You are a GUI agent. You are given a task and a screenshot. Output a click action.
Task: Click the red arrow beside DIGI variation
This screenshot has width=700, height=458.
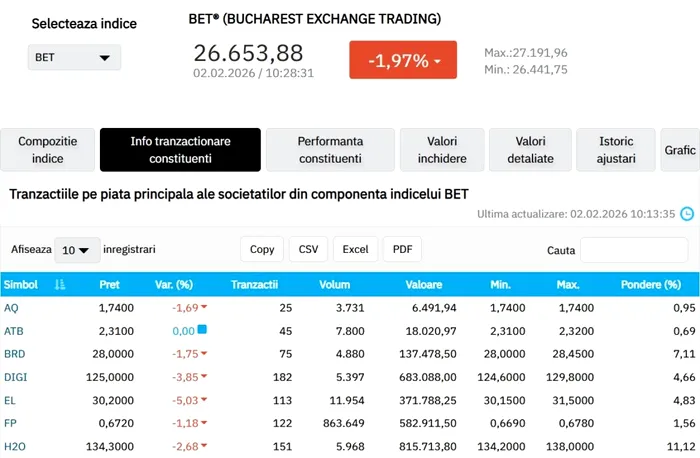[x=203, y=377]
